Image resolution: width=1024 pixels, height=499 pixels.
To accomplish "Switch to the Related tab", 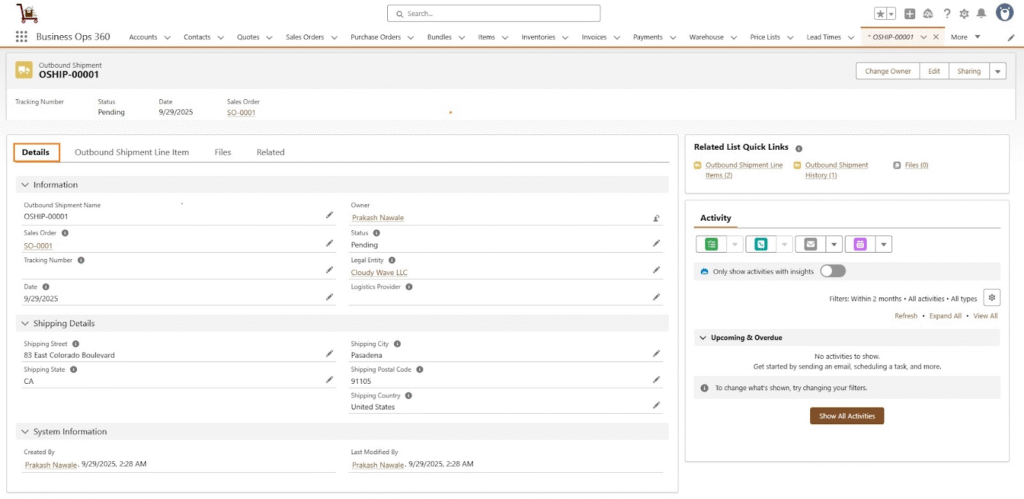I will click(270, 152).
